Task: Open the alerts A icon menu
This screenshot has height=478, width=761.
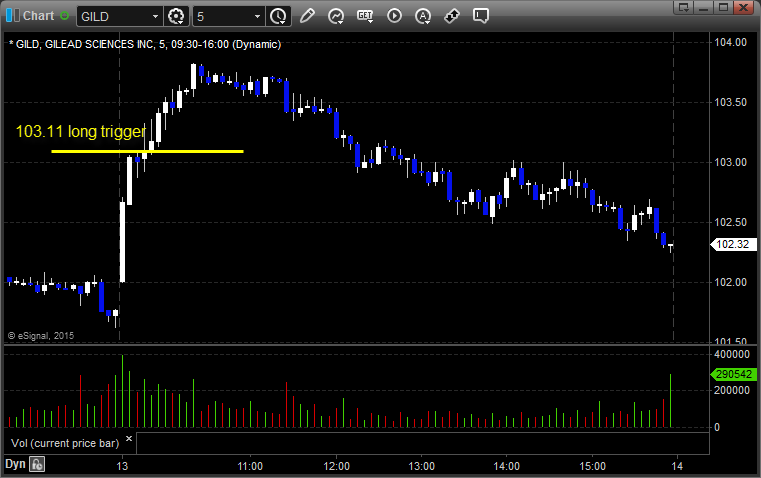Action: [423, 16]
